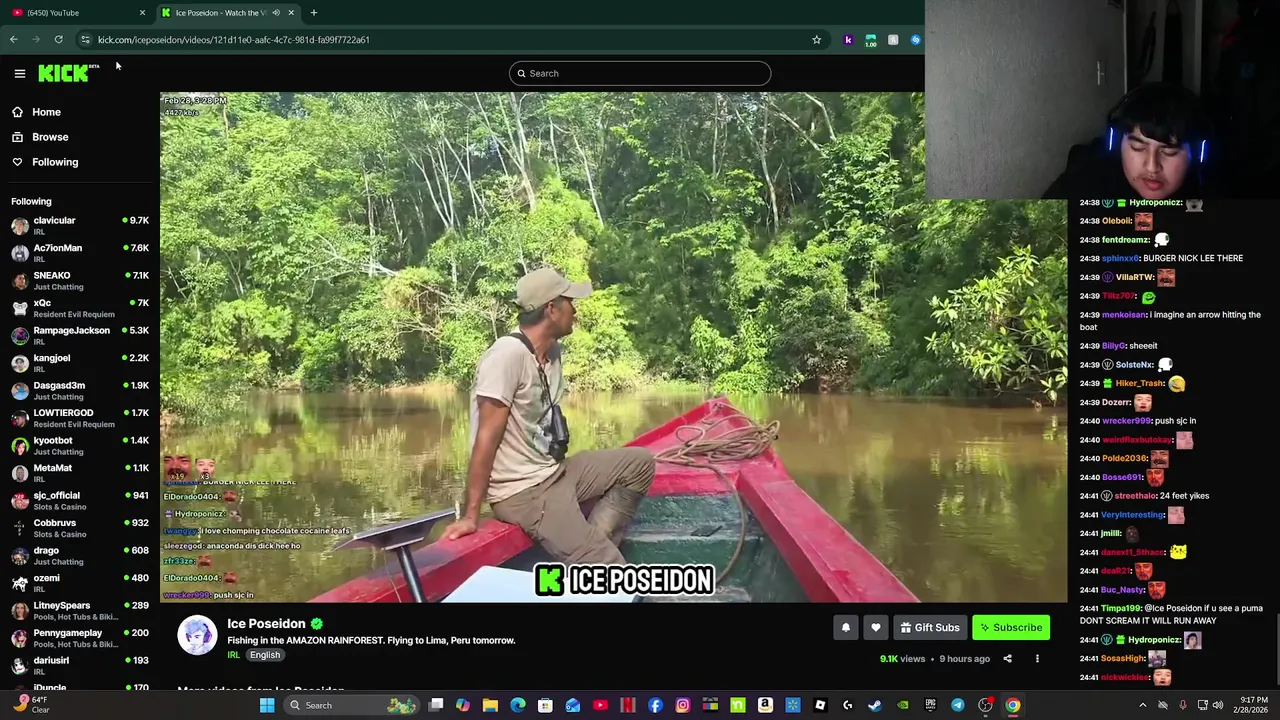Click the Chrome icon in the taskbar
1280x720 pixels.
pyautogui.click(x=1013, y=705)
